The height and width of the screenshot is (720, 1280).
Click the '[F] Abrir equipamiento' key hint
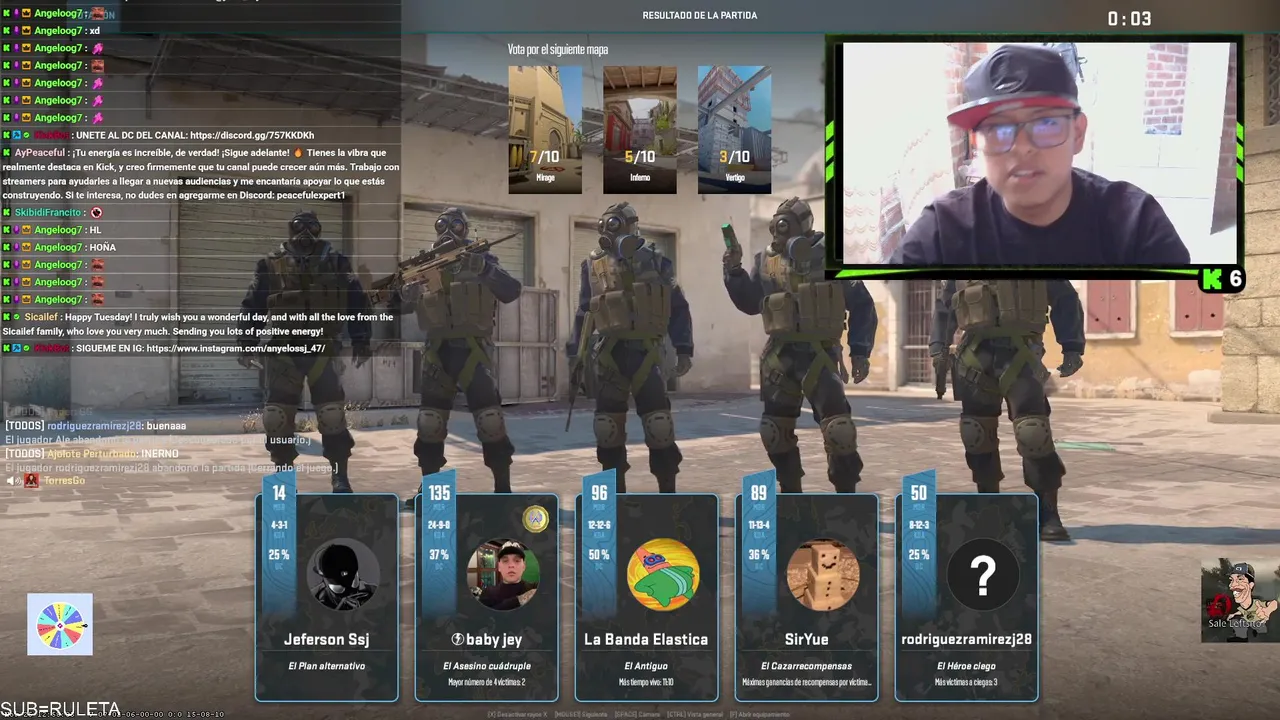(759, 715)
